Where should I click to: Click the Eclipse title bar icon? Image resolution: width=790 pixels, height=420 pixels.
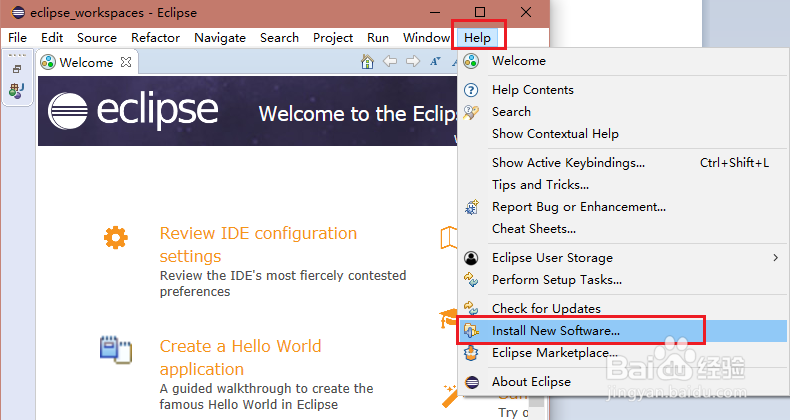[18, 12]
